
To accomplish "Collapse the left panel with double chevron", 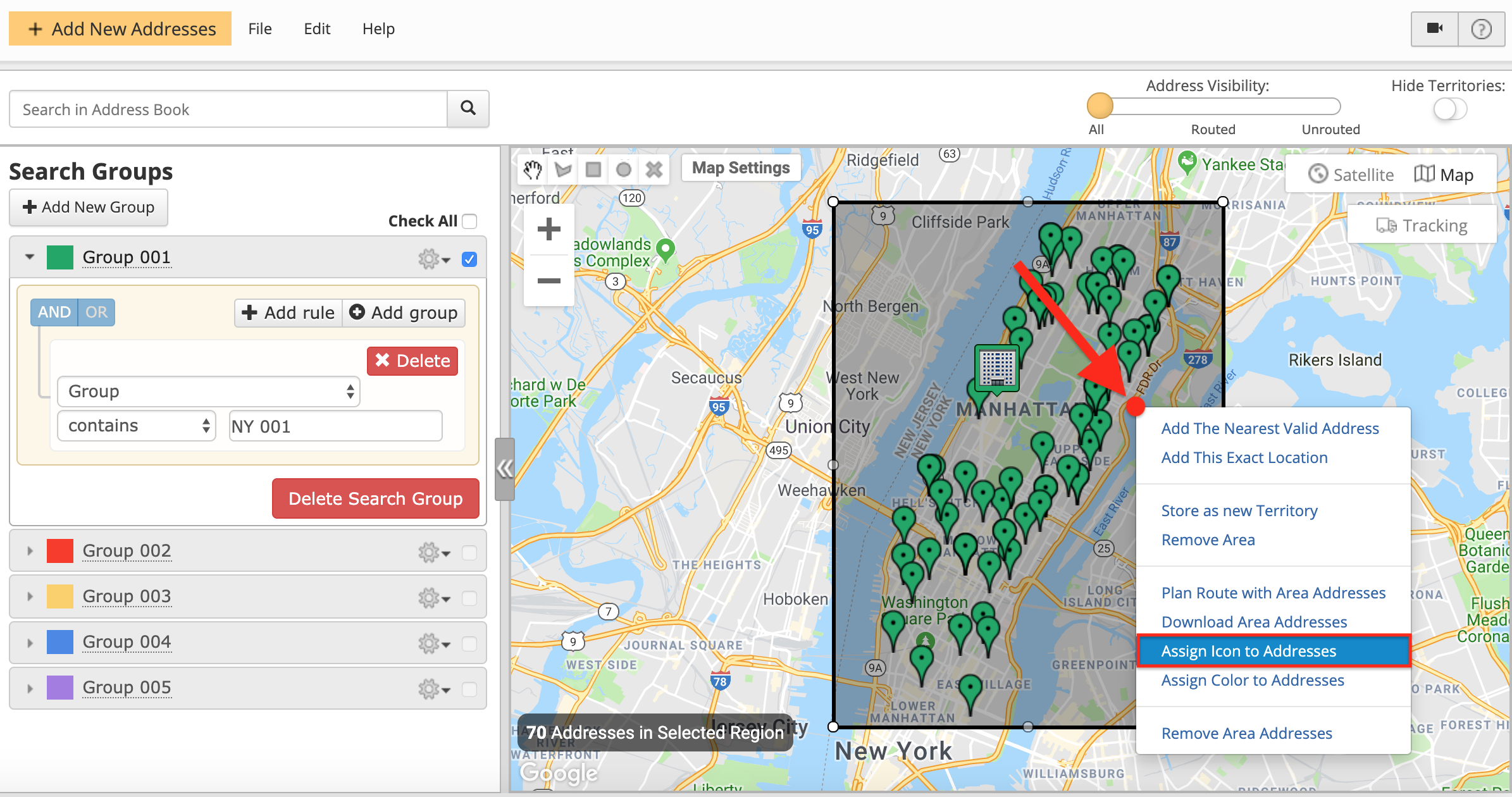I will [504, 469].
